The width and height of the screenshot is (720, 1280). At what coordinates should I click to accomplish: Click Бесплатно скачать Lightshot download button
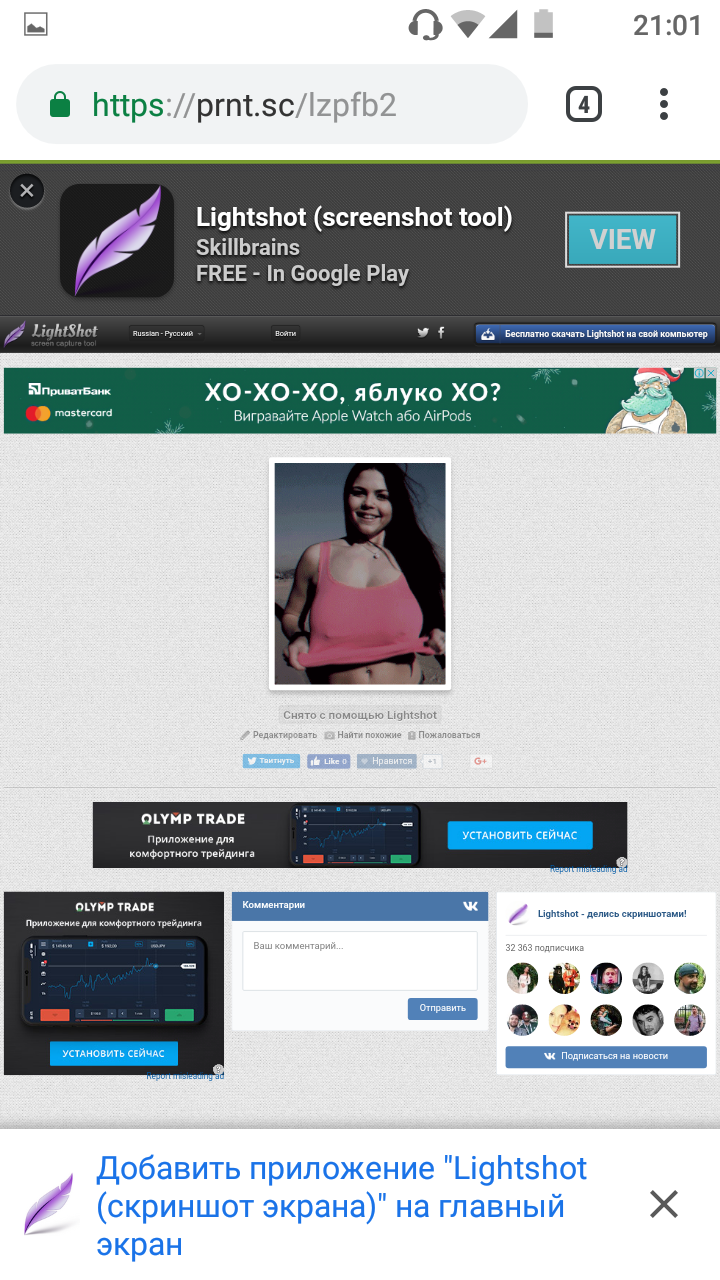[595, 334]
